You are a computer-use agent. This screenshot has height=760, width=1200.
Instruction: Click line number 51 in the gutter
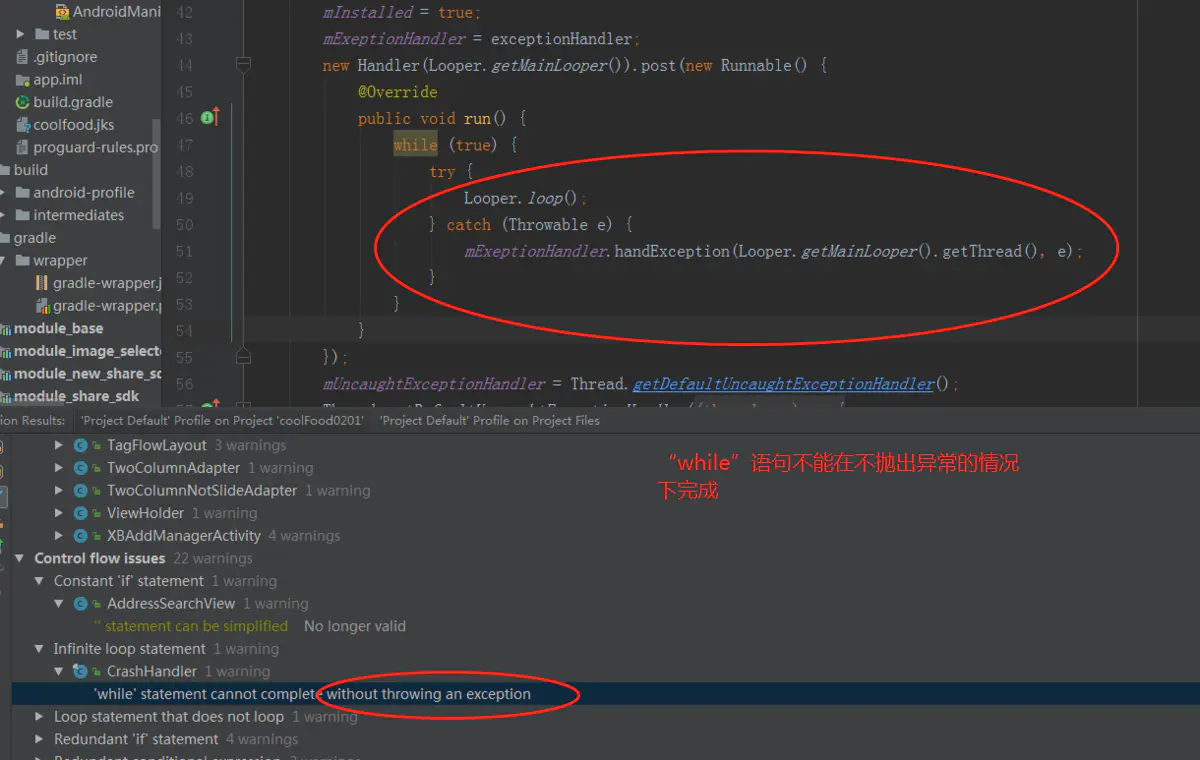click(x=184, y=251)
